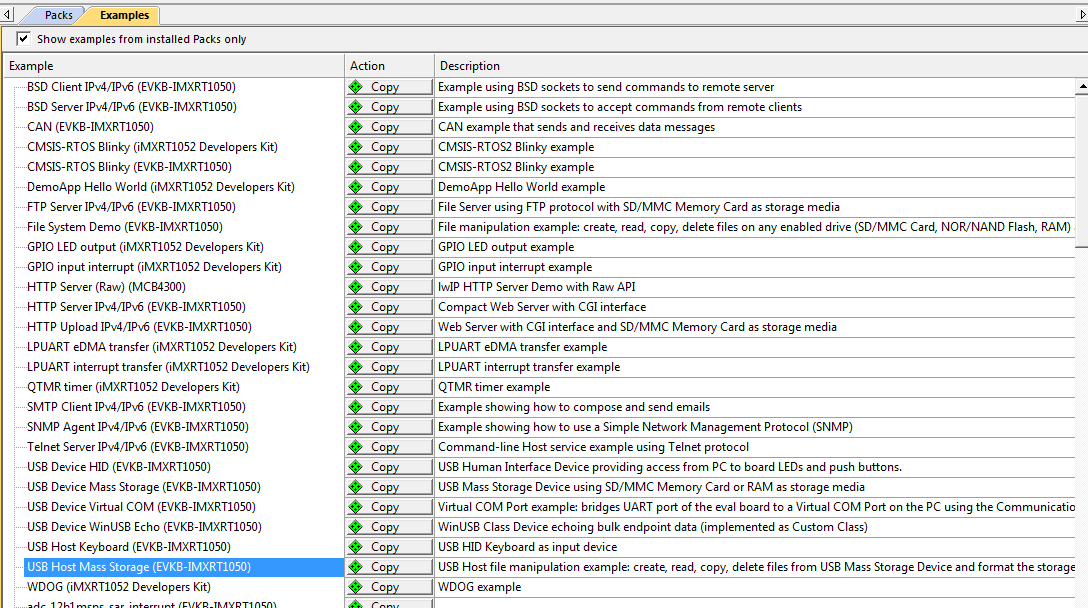Copy the CAN (EVKB-IMXRT1050) example
The image size is (1088, 608).
coord(389,127)
